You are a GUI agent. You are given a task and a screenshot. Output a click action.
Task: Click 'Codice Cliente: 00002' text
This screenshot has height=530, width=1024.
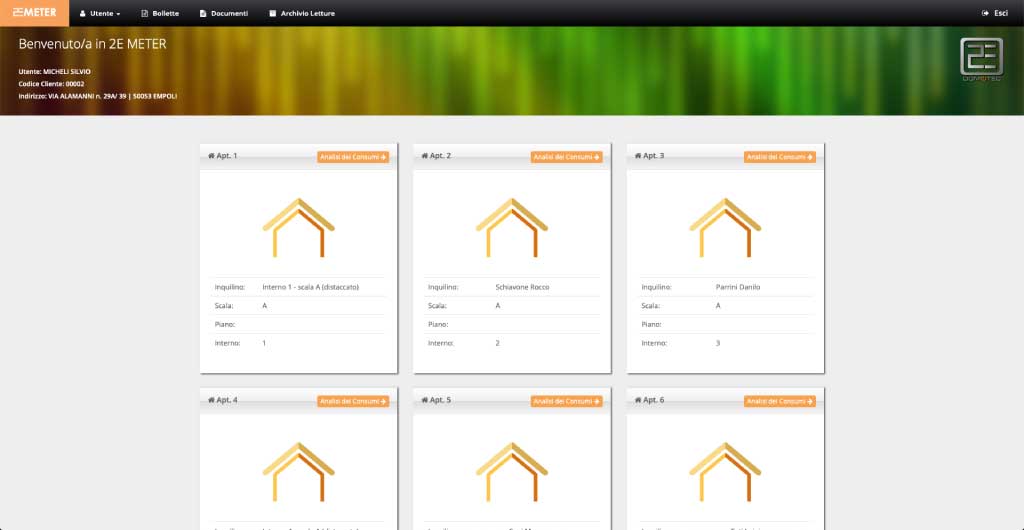click(x=52, y=84)
